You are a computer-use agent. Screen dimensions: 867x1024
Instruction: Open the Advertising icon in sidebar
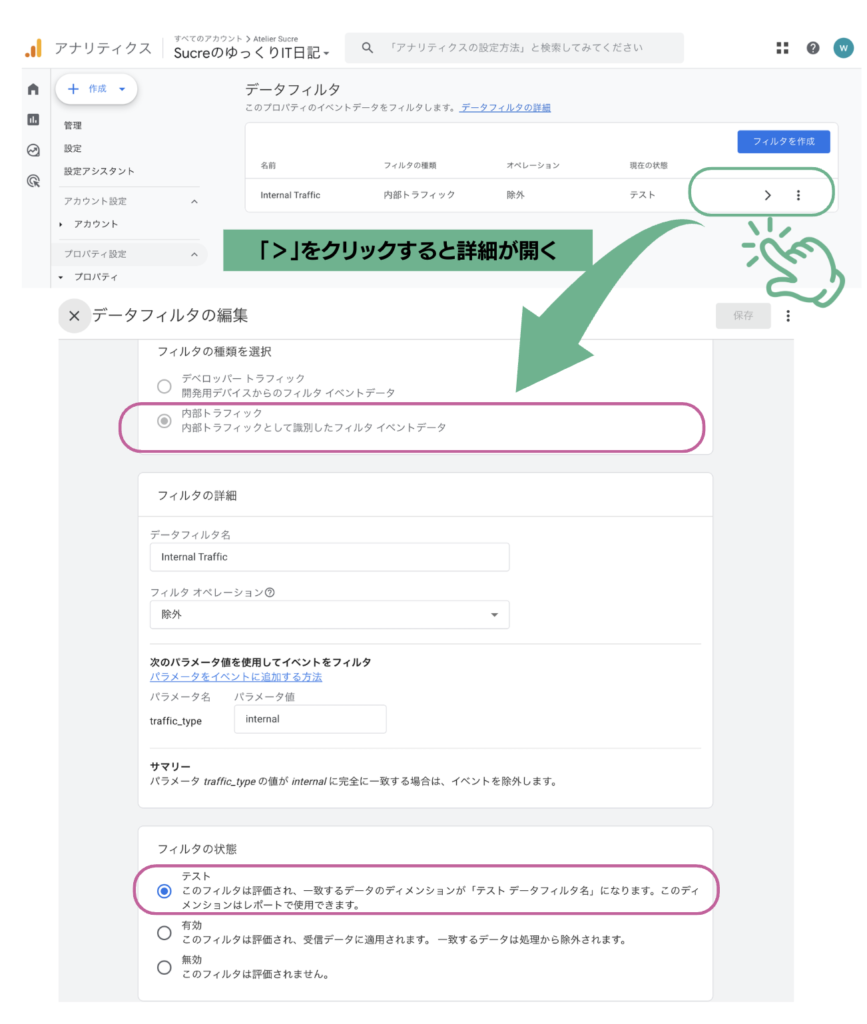[33, 181]
